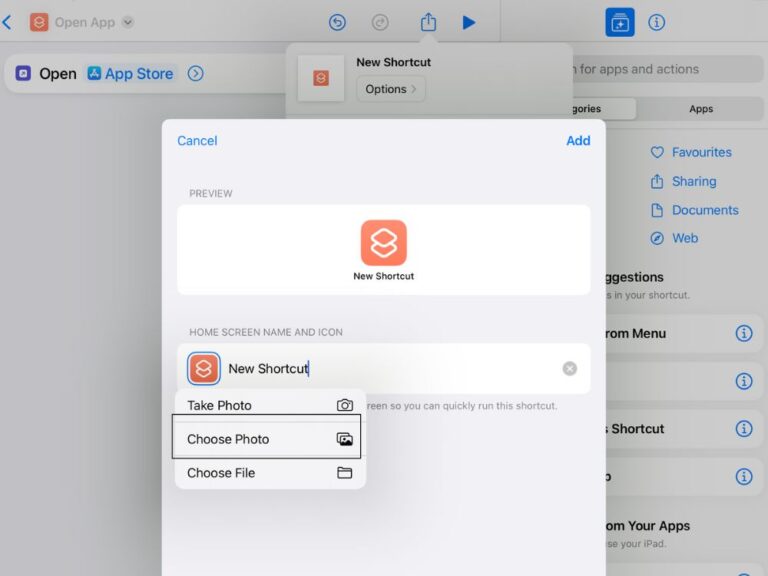
Task: Tap the compass icon next to Web
Action: [x=657, y=238]
